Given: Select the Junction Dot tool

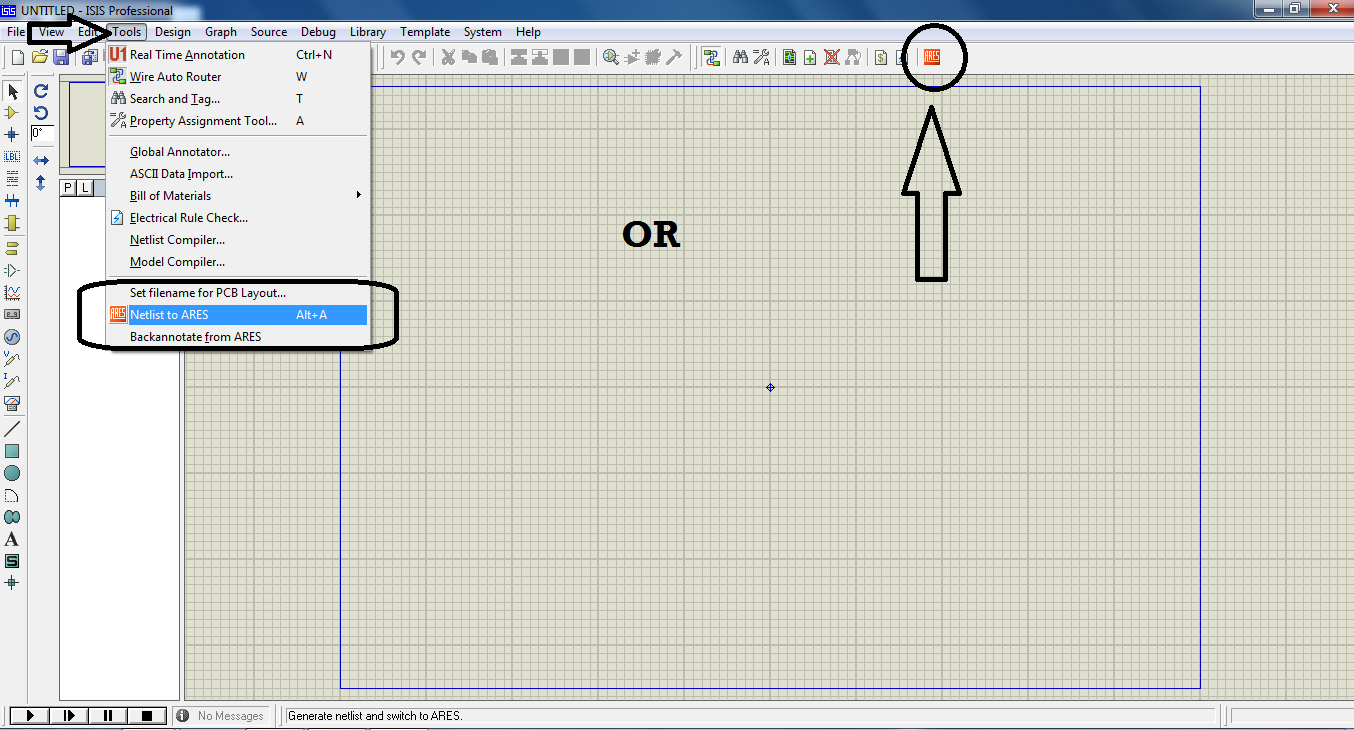Looking at the screenshot, I should coord(12,135).
